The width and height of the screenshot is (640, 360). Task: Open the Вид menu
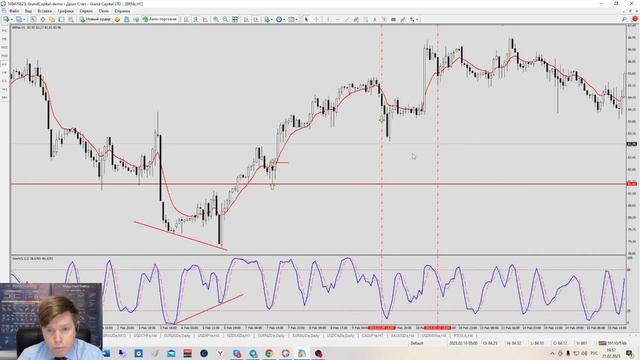click(x=29, y=11)
